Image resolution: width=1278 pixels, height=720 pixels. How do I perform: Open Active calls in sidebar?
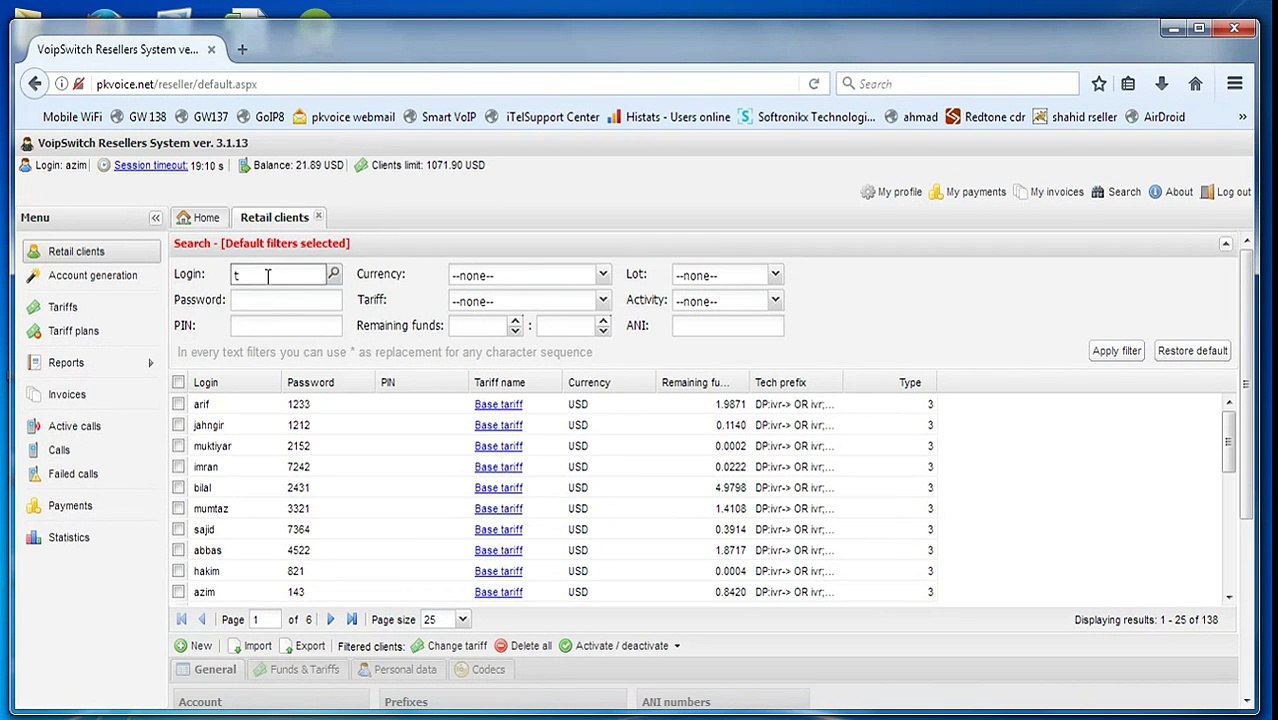click(x=91, y=426)
